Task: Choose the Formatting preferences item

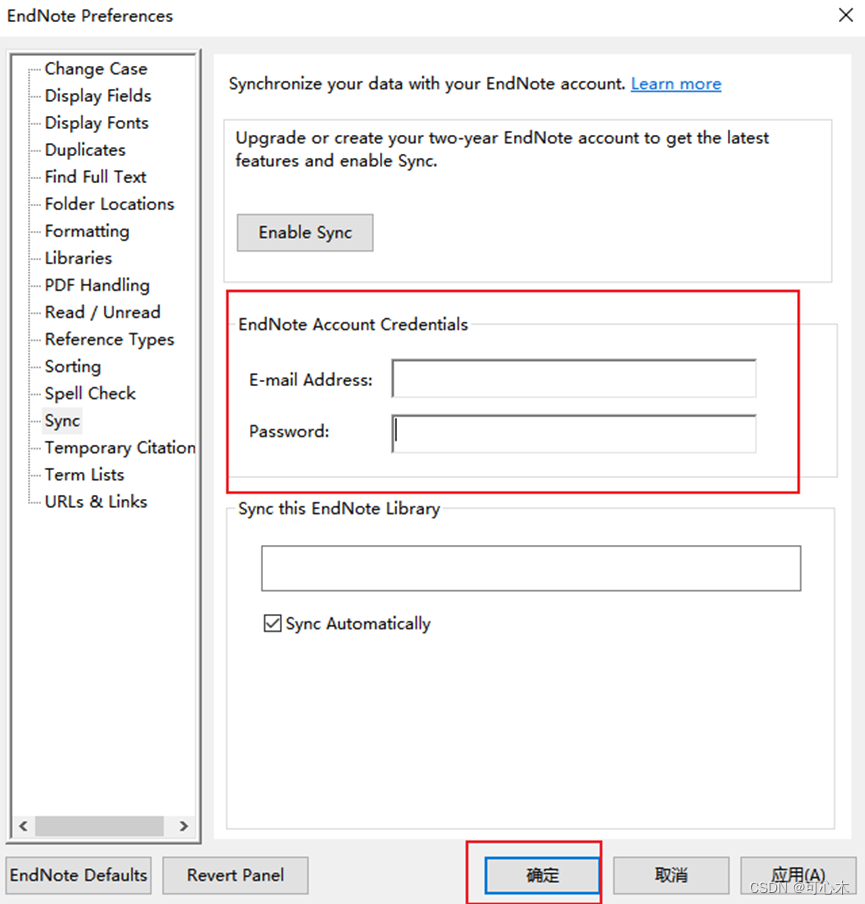Action: [87, 231]
